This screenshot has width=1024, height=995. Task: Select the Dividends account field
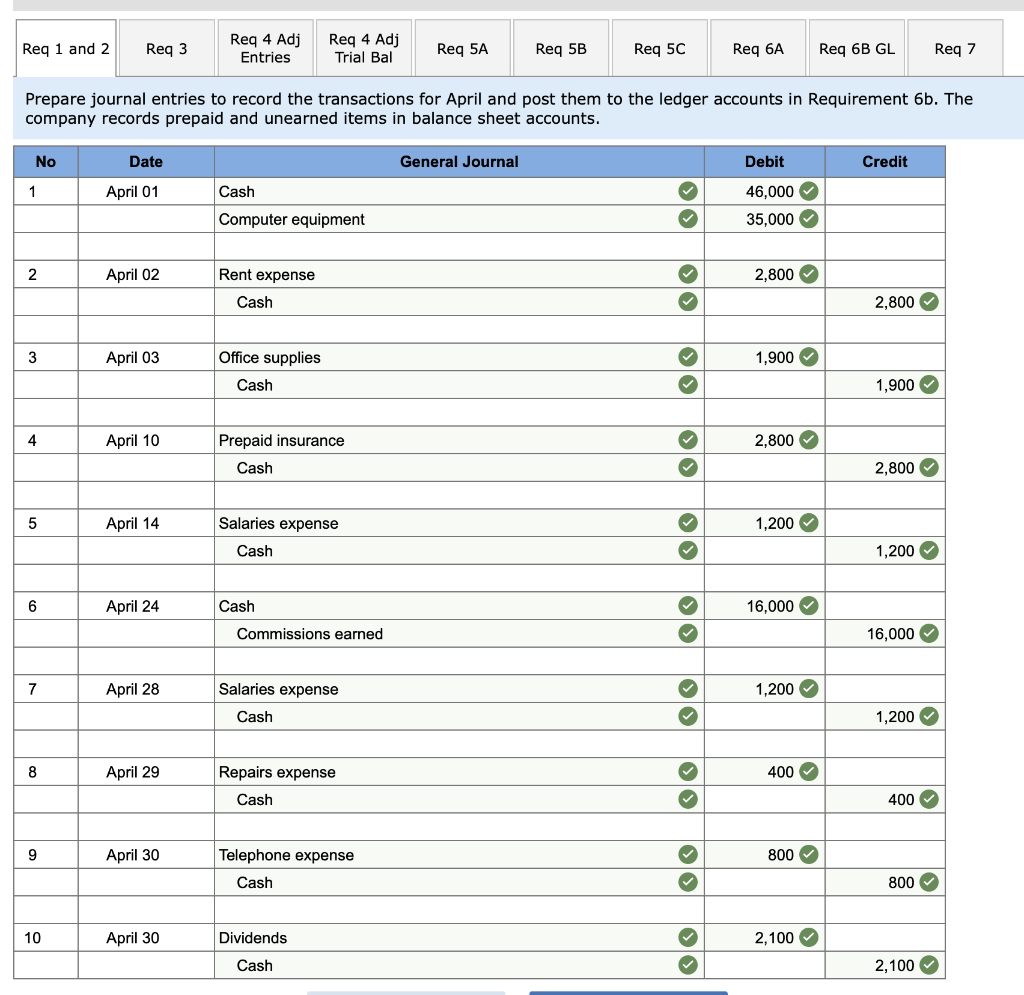(459, 938)
